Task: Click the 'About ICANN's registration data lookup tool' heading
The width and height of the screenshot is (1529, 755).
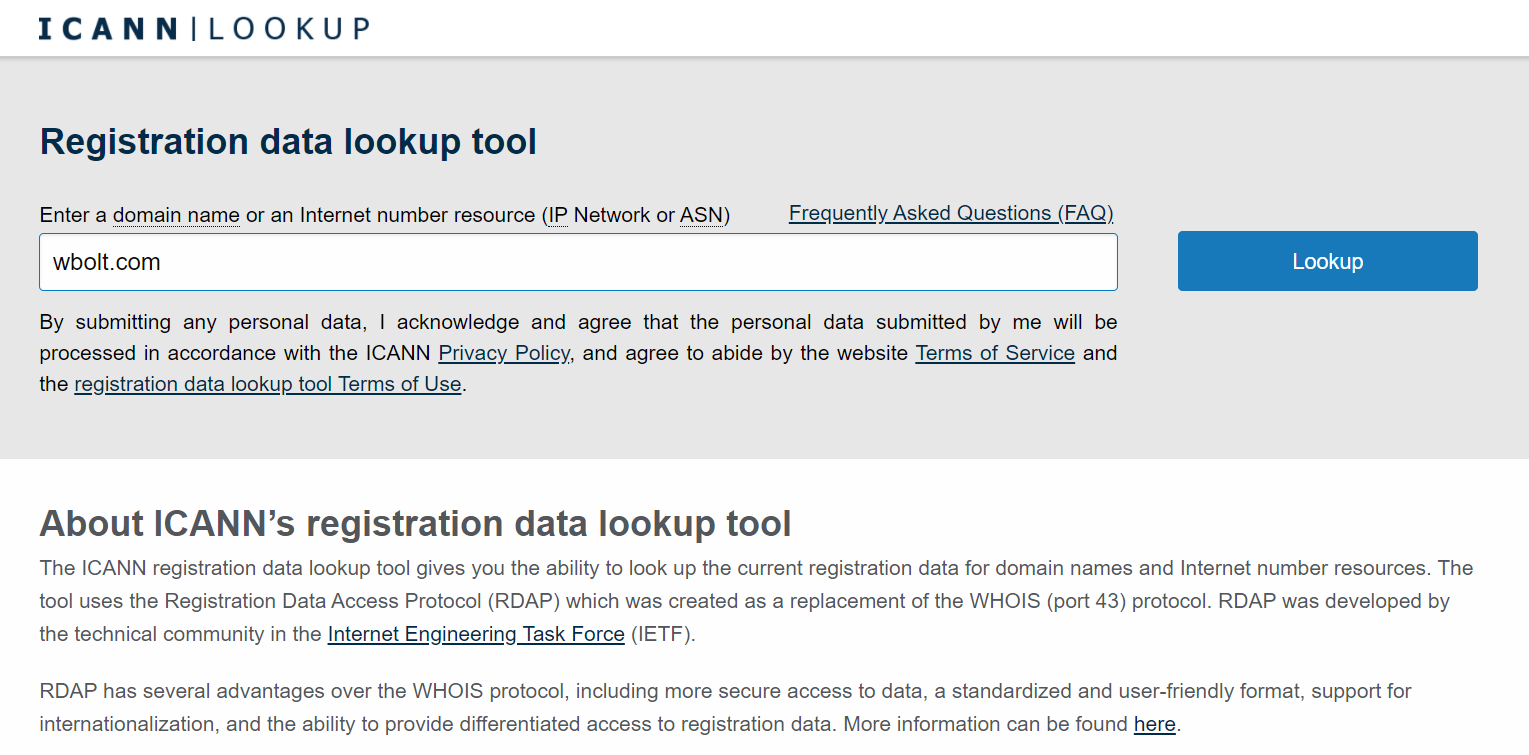Action: click(x=415, y=523)
